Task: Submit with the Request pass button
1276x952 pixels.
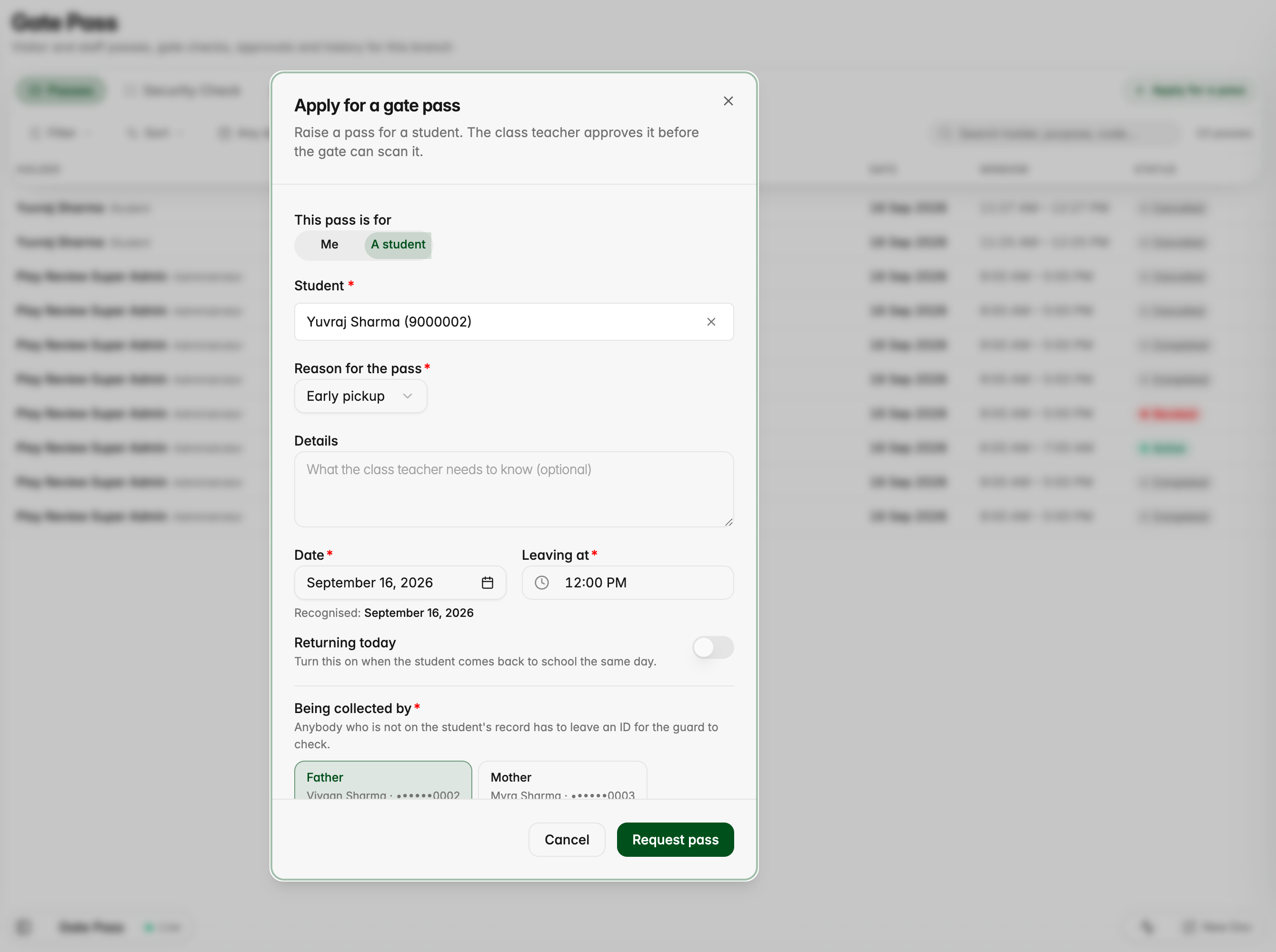Action: click(x=675, y=840)
